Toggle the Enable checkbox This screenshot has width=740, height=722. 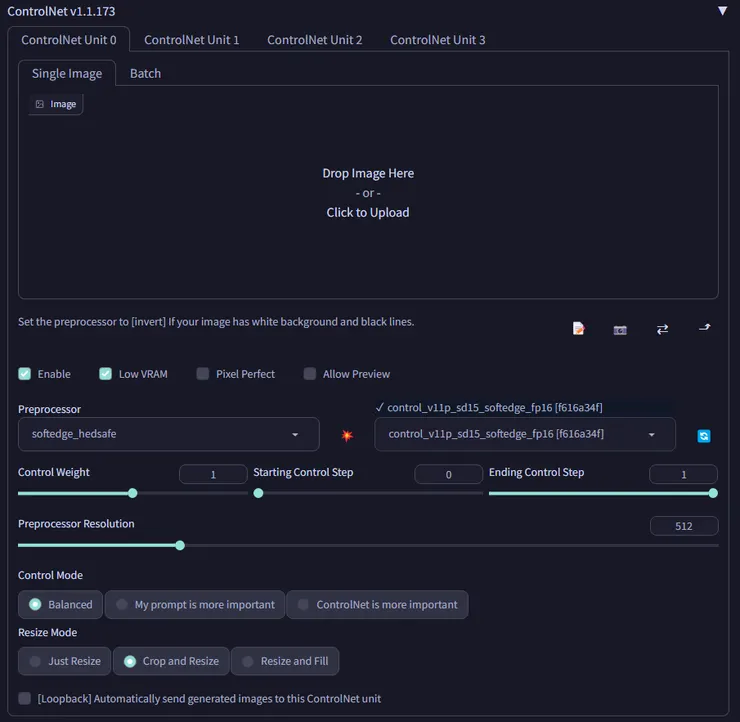click(x=25, y=374)
